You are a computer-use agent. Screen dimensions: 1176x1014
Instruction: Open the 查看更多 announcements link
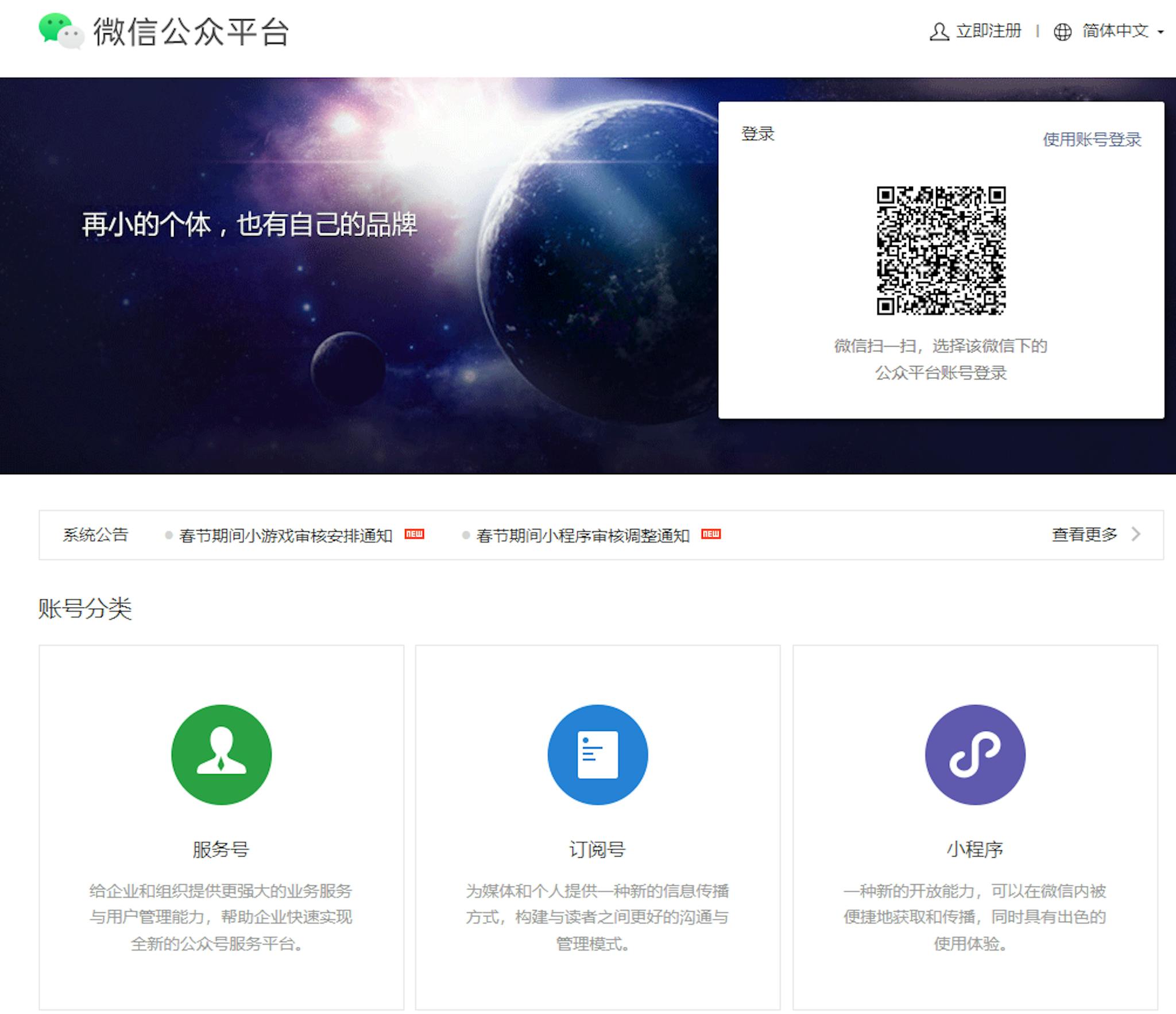click(x=1084, y=535)
